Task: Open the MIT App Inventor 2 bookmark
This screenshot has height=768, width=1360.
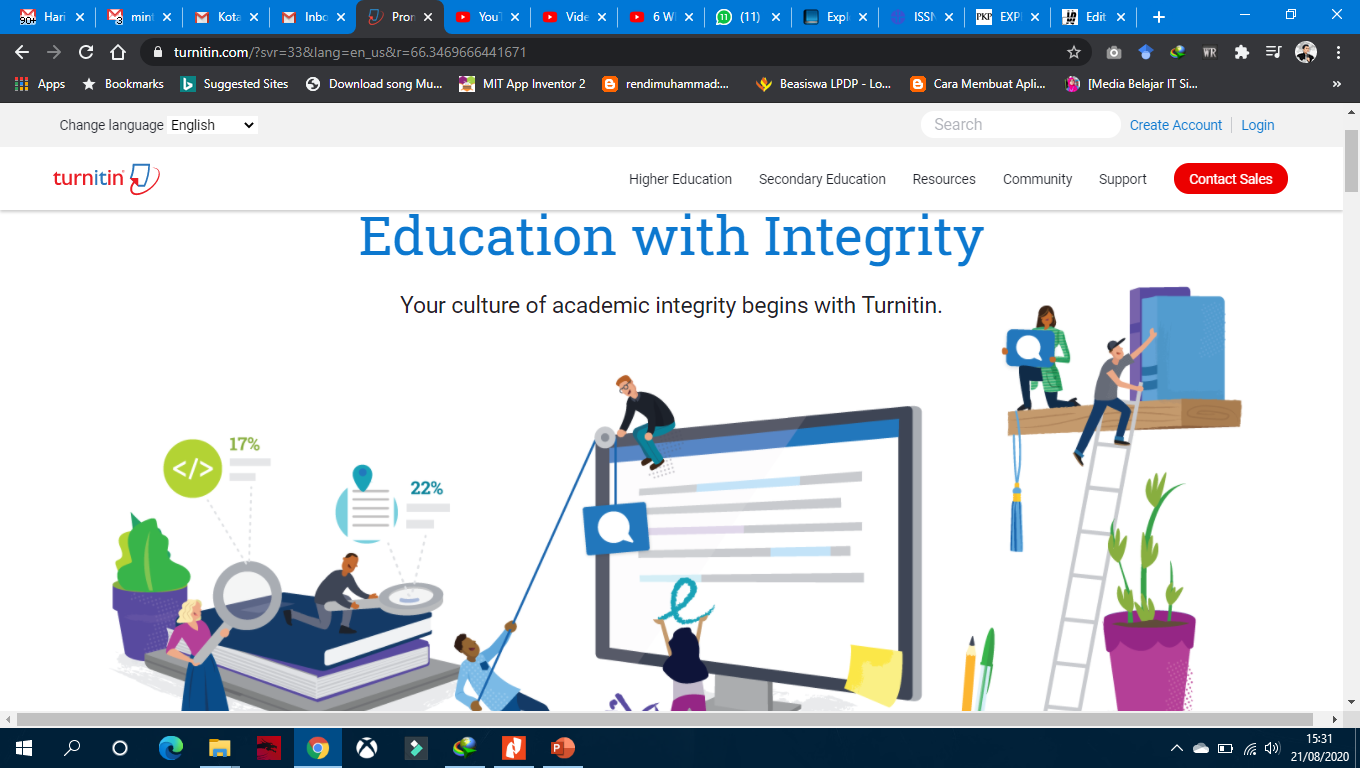Action: (522, 84)
